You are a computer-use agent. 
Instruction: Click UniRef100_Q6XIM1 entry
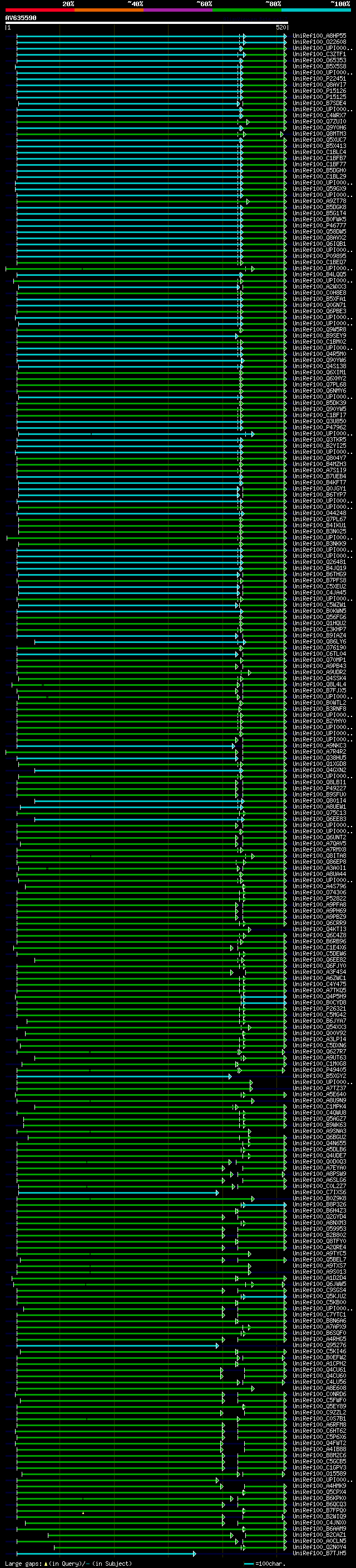click(319, 373)
